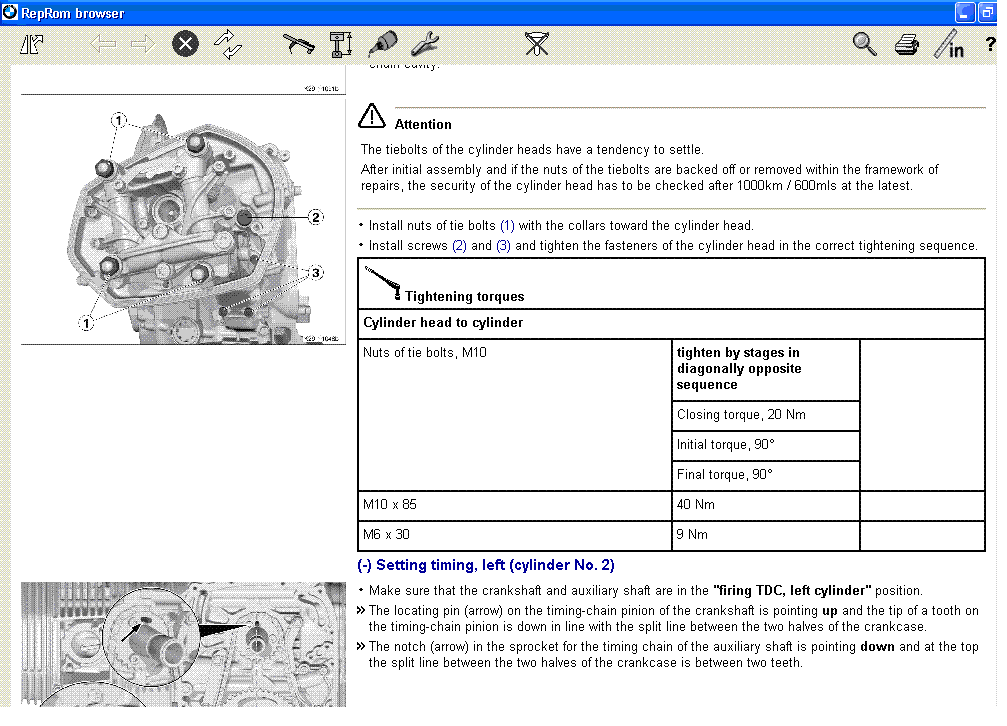This screenshot has height=726, width=1007.
Task: Open search with the magnifying glass
Action: (864, 44)
